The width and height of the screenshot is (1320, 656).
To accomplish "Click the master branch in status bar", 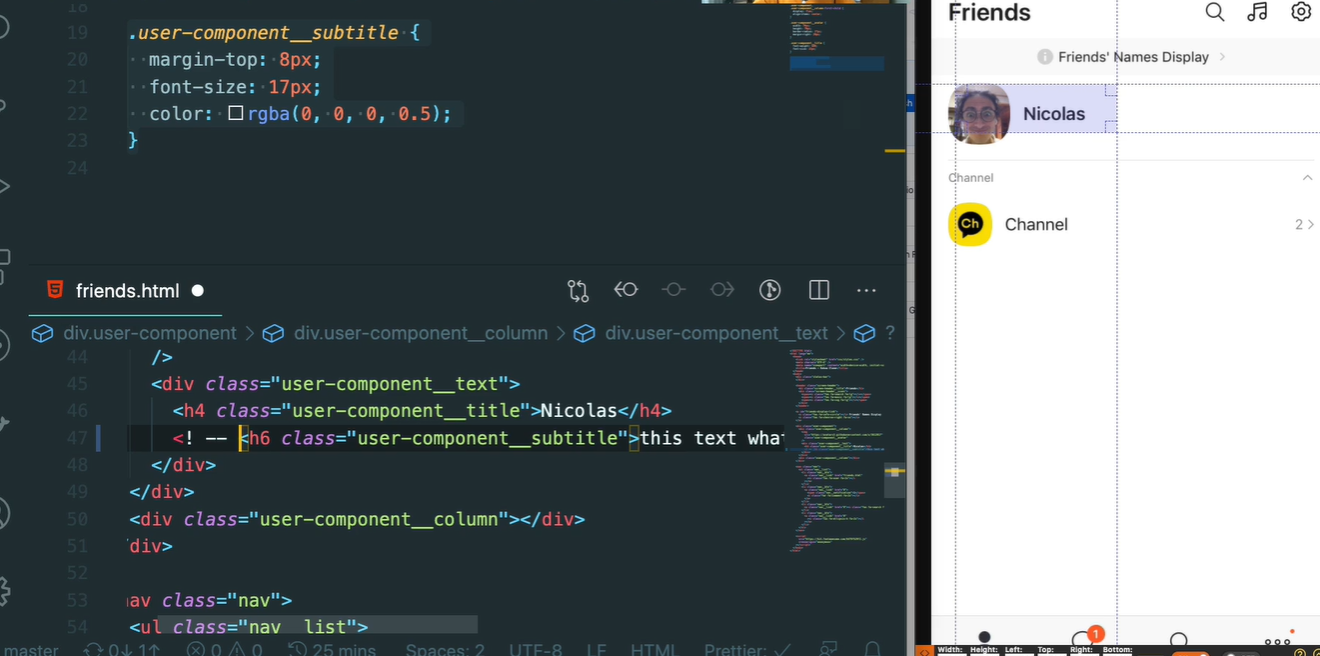I will tap(30, 649).
